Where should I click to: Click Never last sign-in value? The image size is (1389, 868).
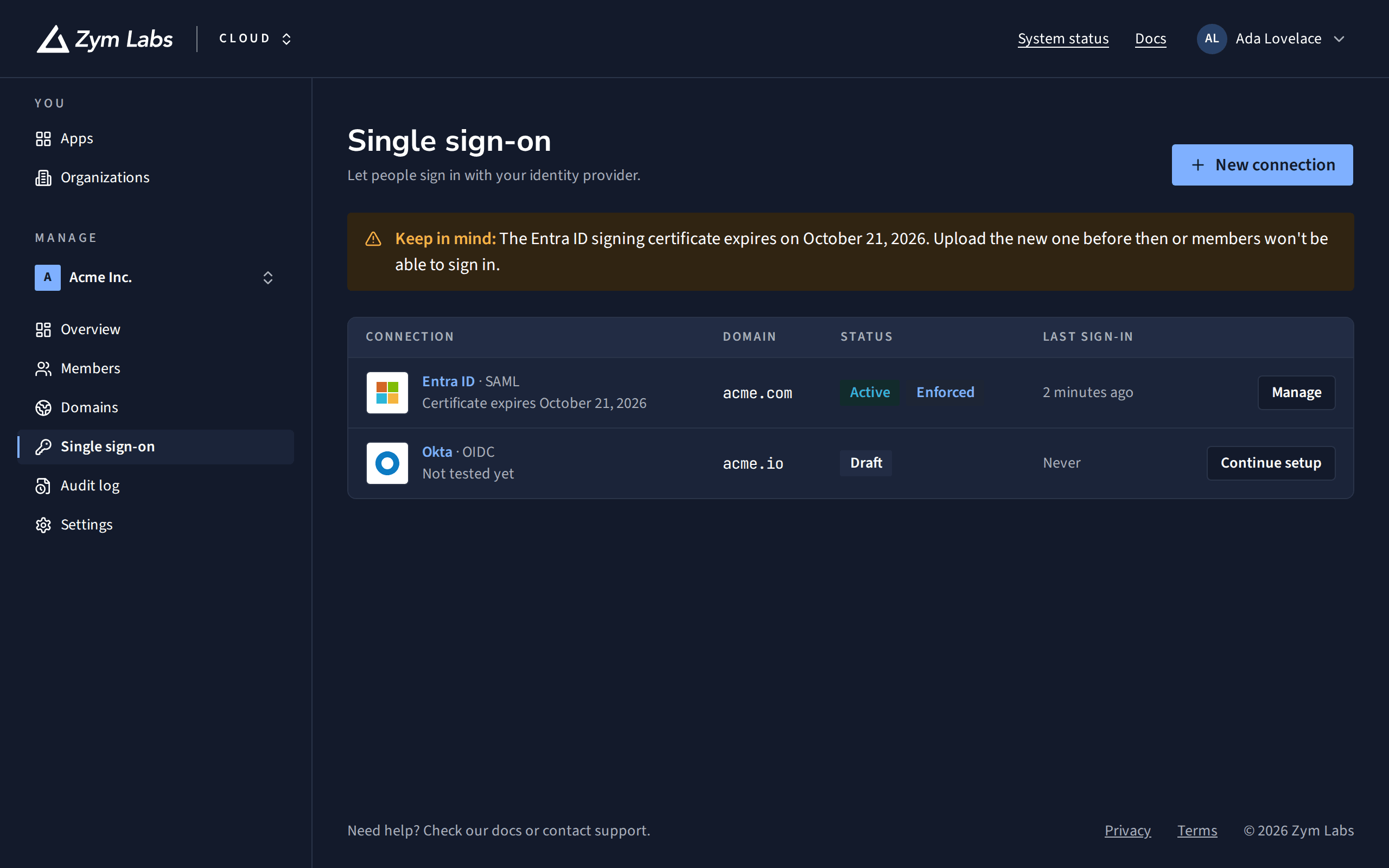click(x=1061, y=463)
